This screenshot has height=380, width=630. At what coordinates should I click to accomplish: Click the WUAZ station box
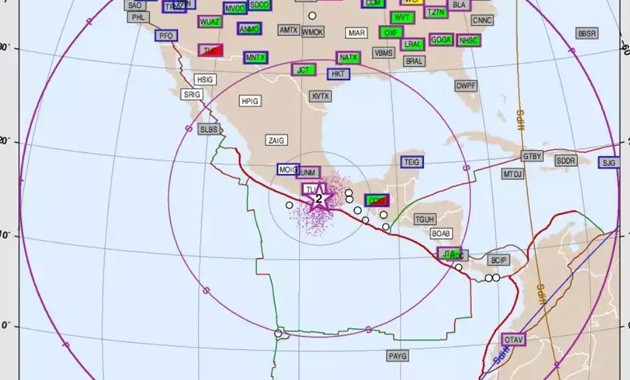click(210, 22)
